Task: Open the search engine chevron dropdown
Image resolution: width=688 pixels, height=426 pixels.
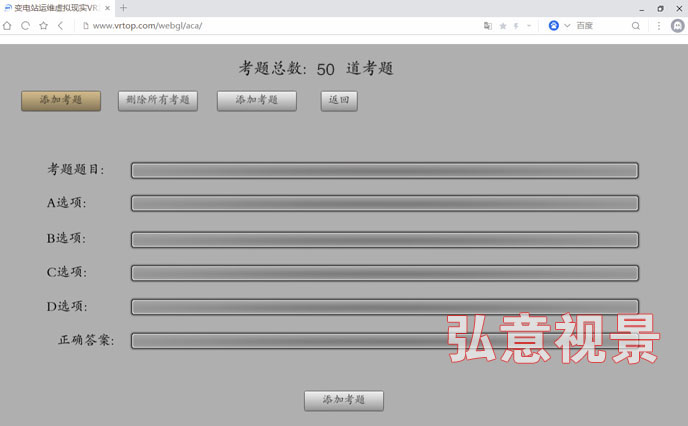Action: (x=567, y=26)
